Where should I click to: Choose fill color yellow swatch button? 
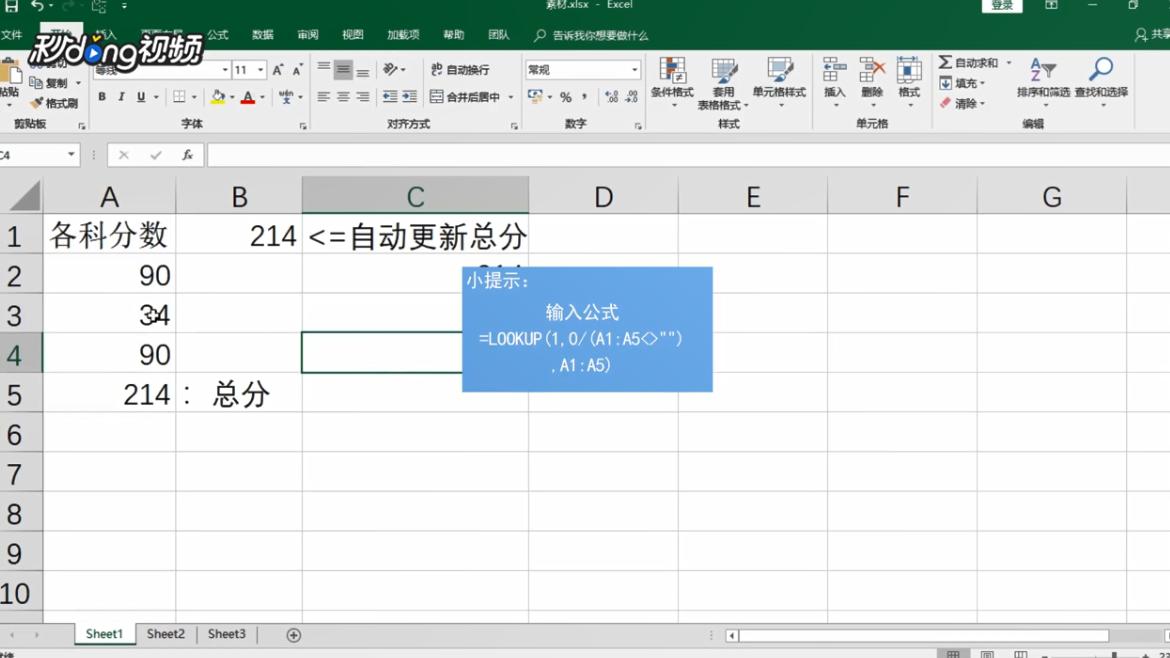217,97
